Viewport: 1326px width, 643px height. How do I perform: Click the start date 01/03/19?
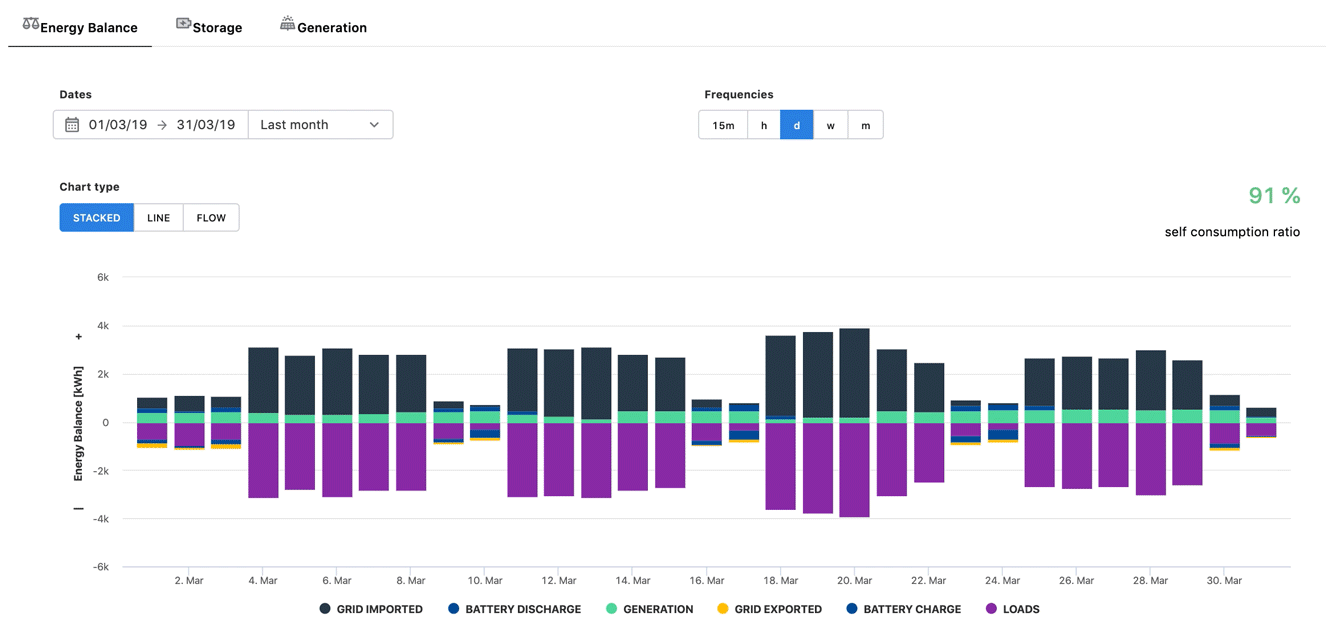click(x=118, y=125)
